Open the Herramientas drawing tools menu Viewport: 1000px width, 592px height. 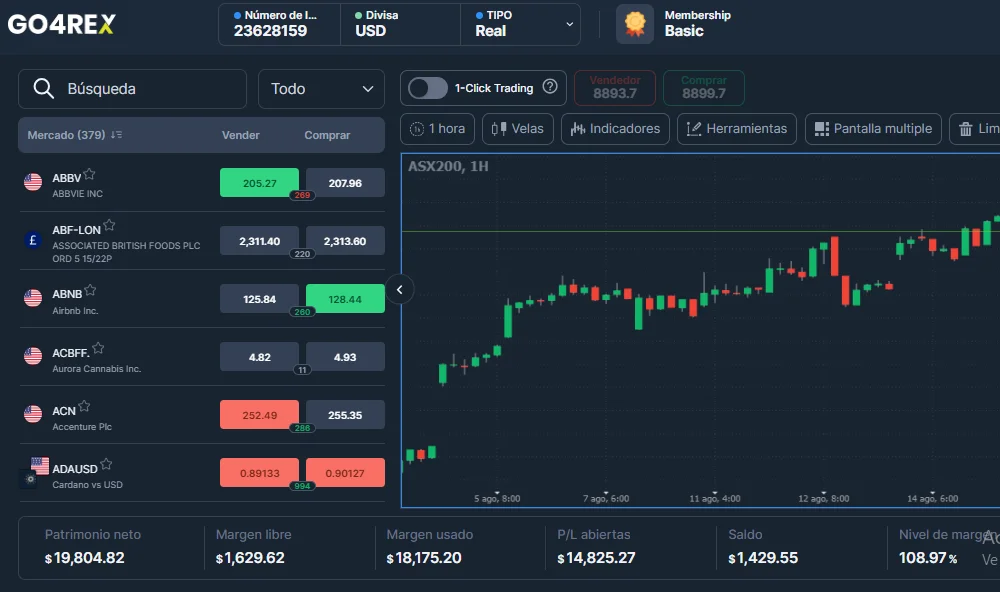click(x=737, y=129)
